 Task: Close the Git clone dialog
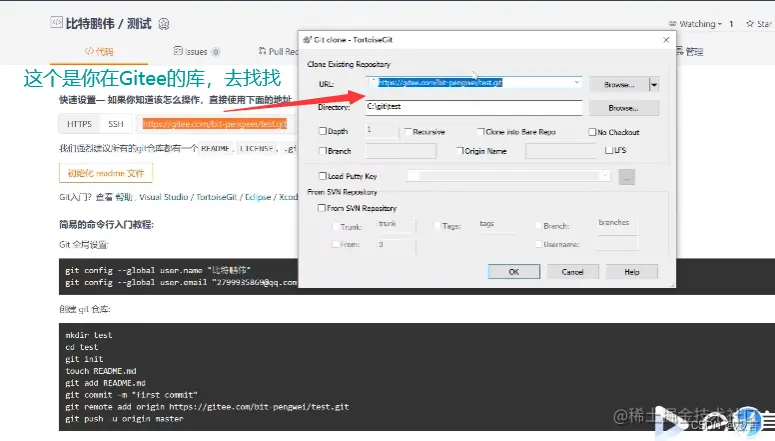click(666, 40)
